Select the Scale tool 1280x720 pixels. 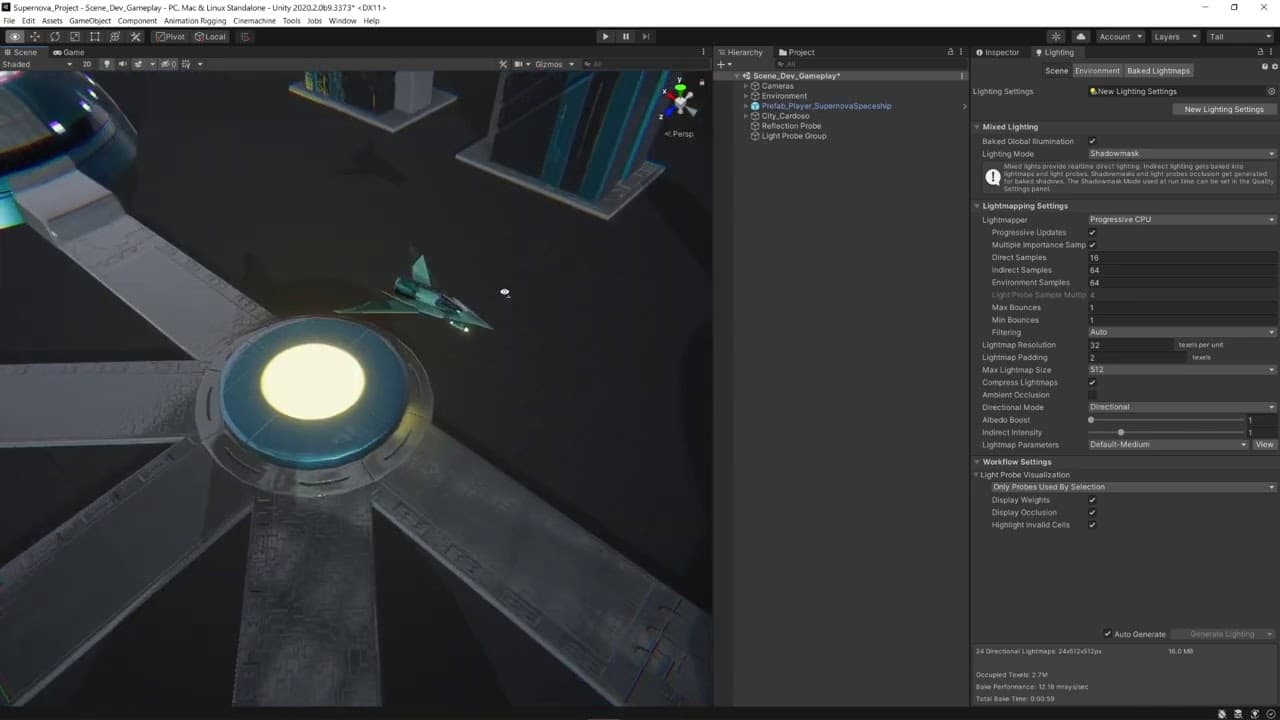[x=75, y=36]
